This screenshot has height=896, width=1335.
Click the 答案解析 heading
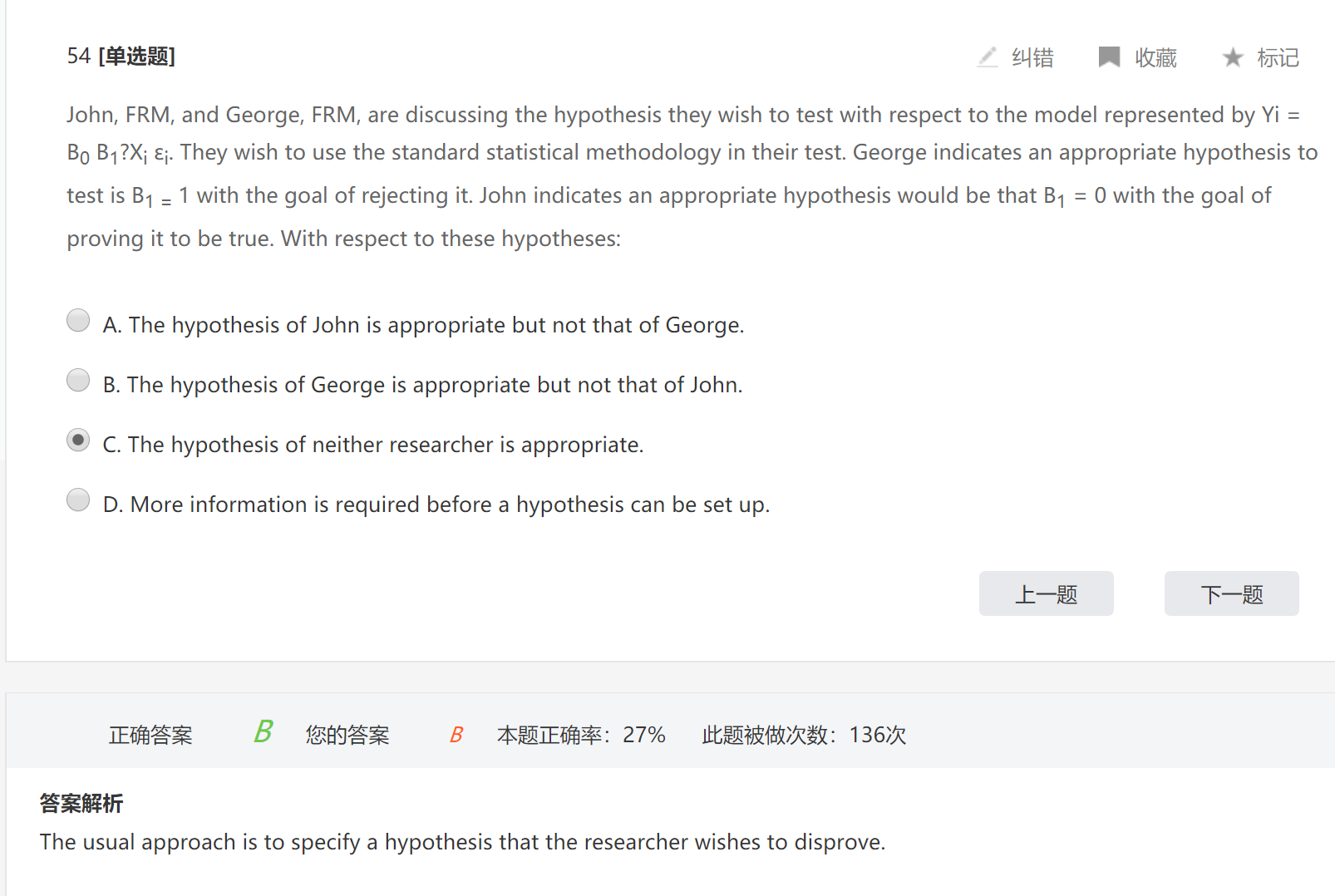click(81, 804)
